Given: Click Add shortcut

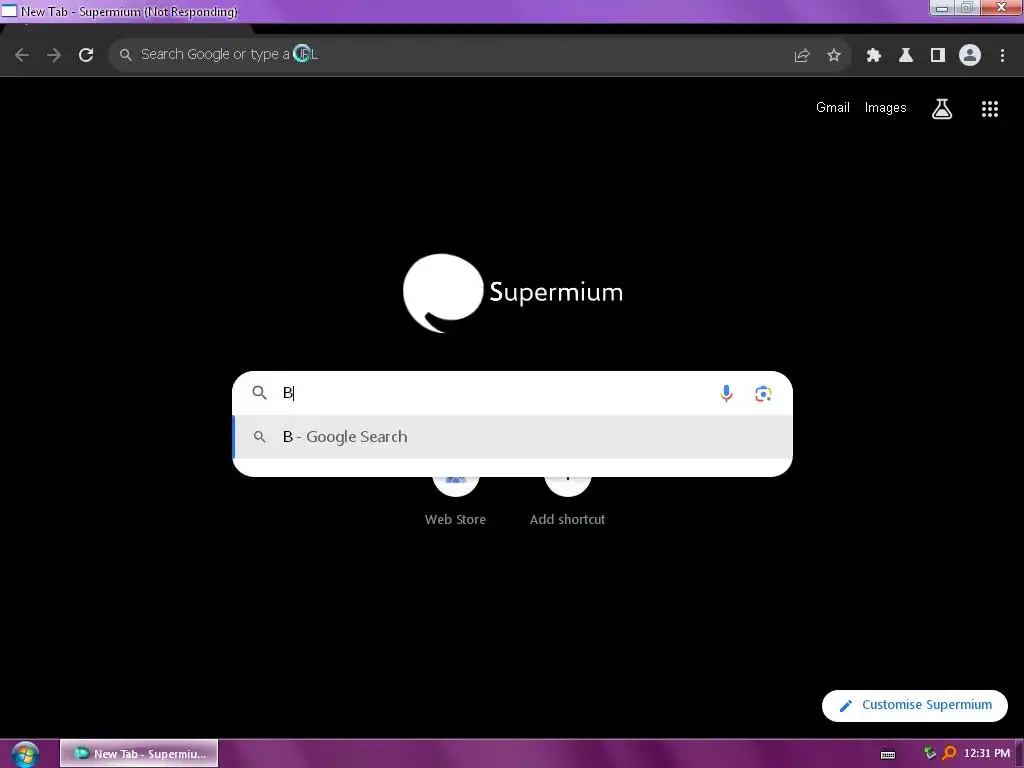Looking at the screenshot, I should tap(568, 502).
